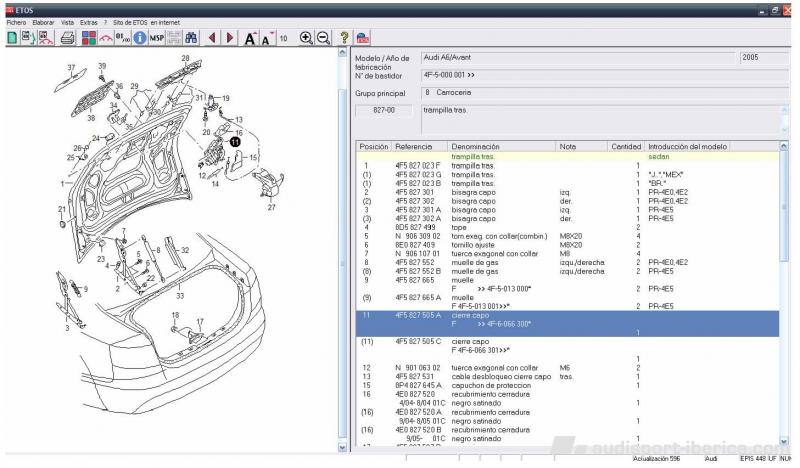This screenshot has height=468, width=800.
Task: Click the chassis number field 4F-5-000 001
Action: (x=605, y=75)
